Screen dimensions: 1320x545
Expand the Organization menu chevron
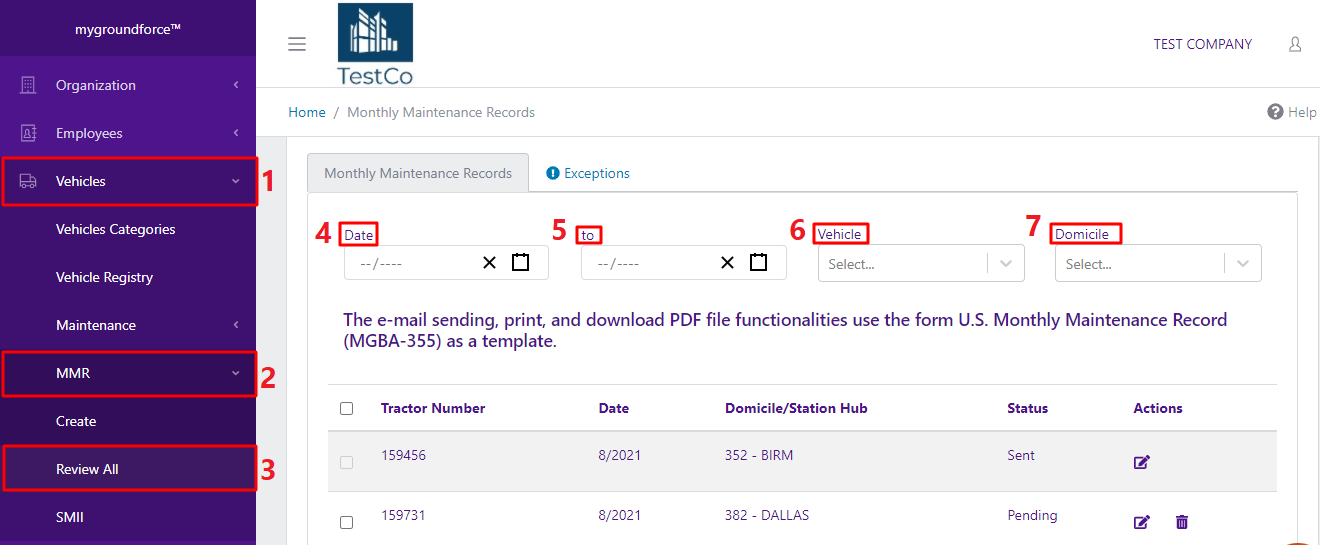pos(236,85)
